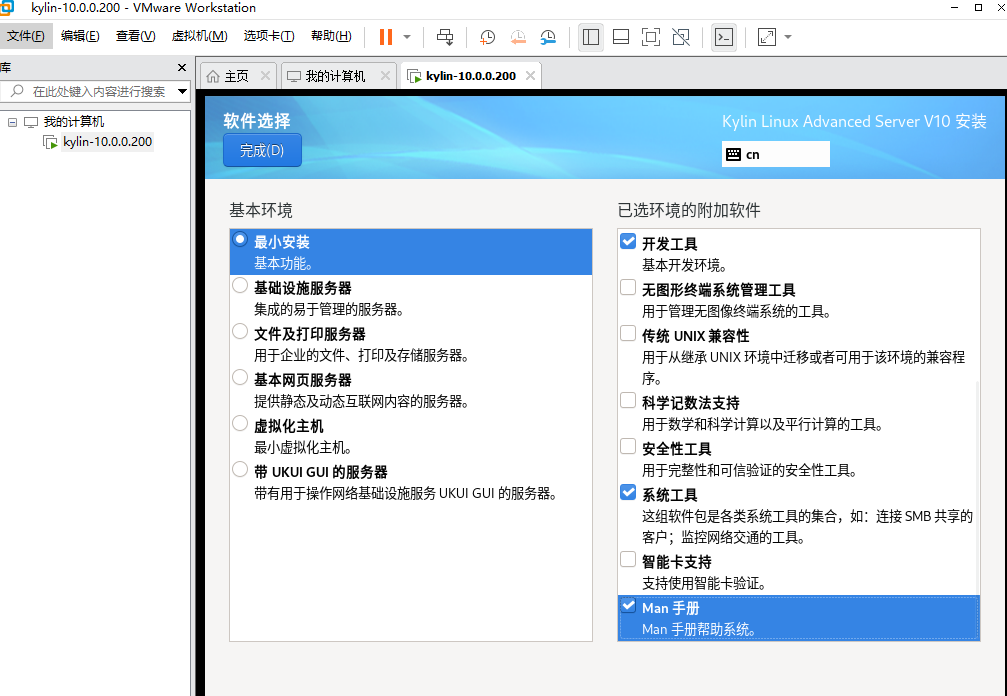Select the kylin-10.0.0.200 tab
The image size is (1007, 696).
(471, 76)
